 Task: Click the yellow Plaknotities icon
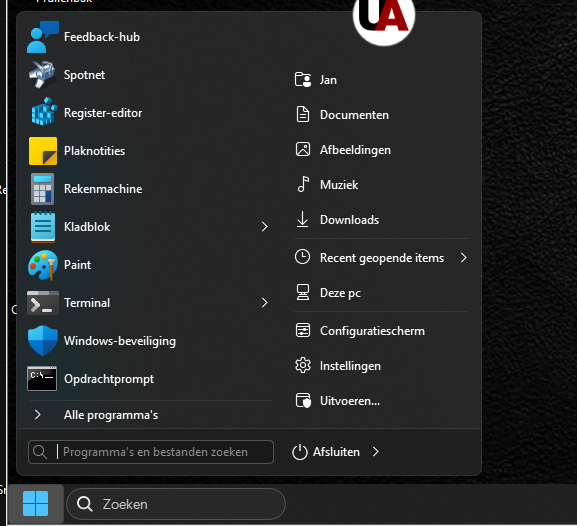coord(43,151)
